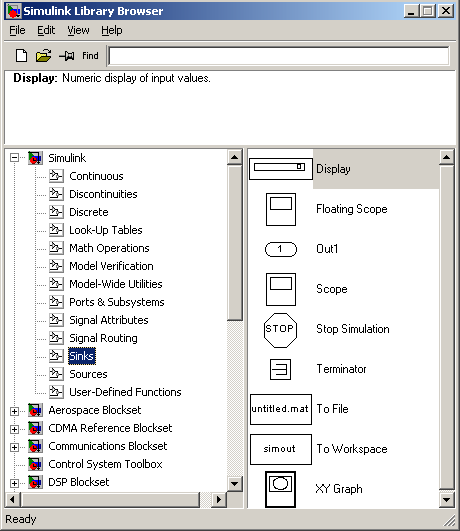Click the Sources library icon

(x=56, y=374)
